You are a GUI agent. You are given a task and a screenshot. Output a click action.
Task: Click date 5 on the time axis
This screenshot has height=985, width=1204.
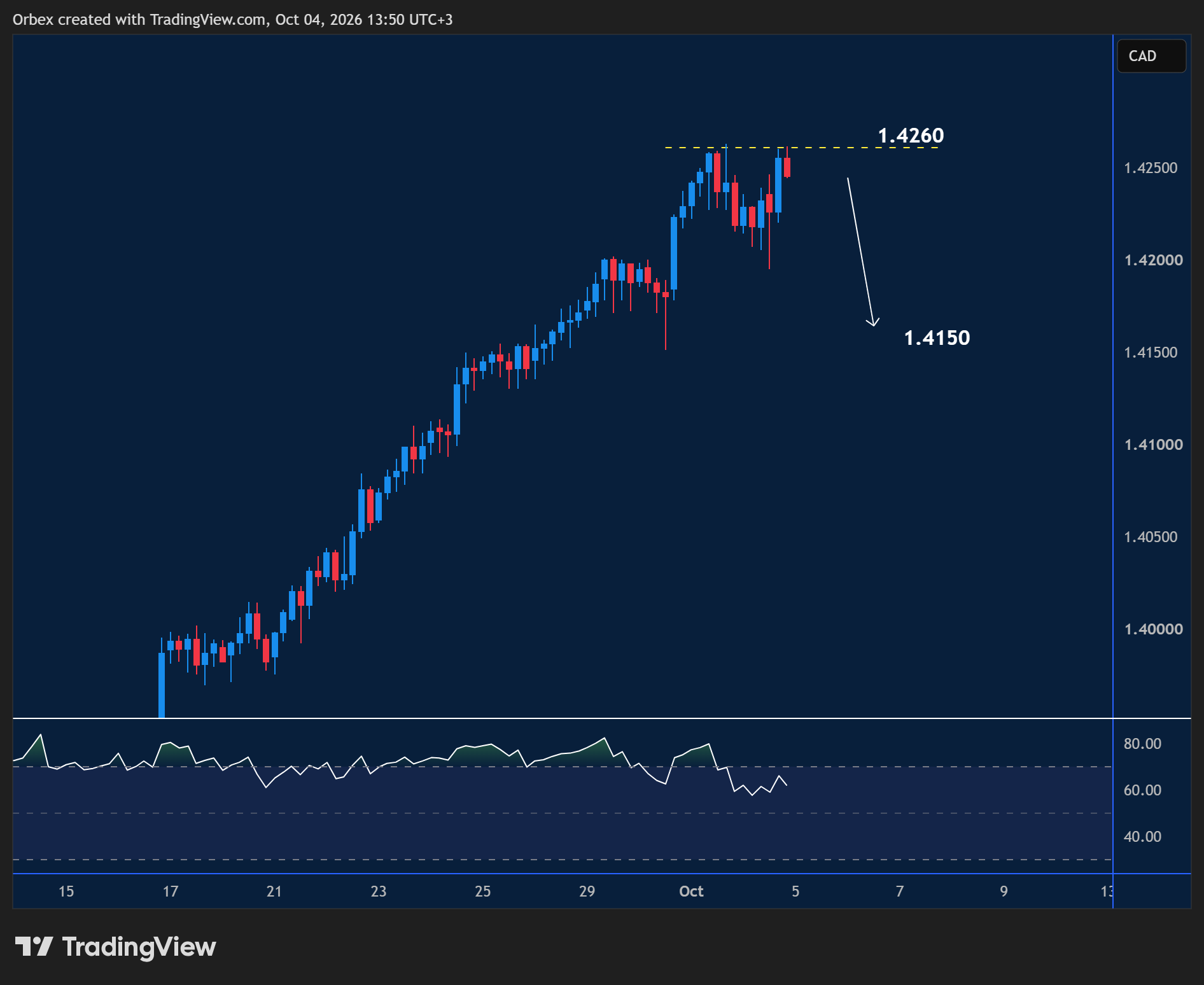point(795,891)
